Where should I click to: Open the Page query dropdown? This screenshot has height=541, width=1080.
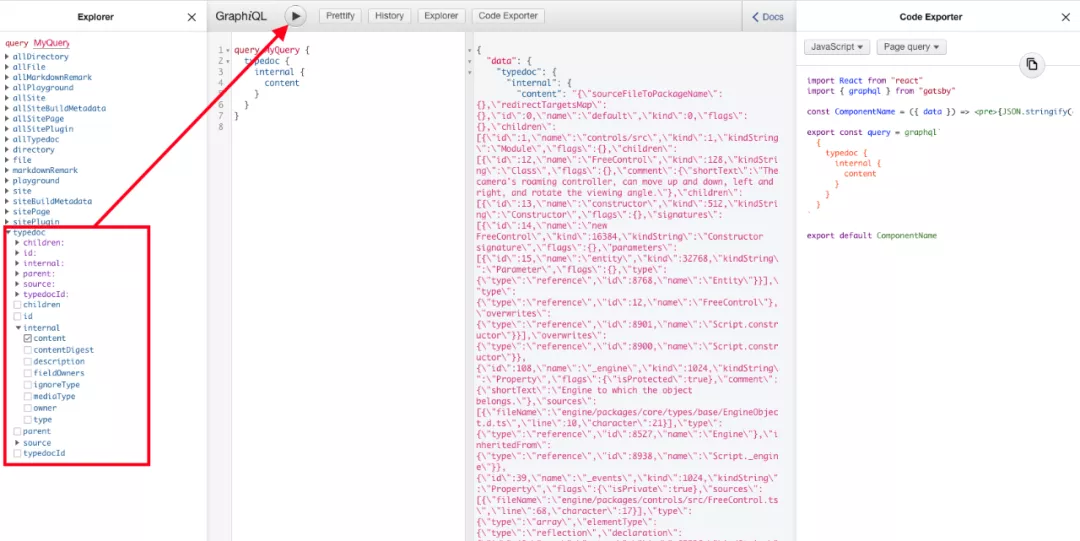911,47
